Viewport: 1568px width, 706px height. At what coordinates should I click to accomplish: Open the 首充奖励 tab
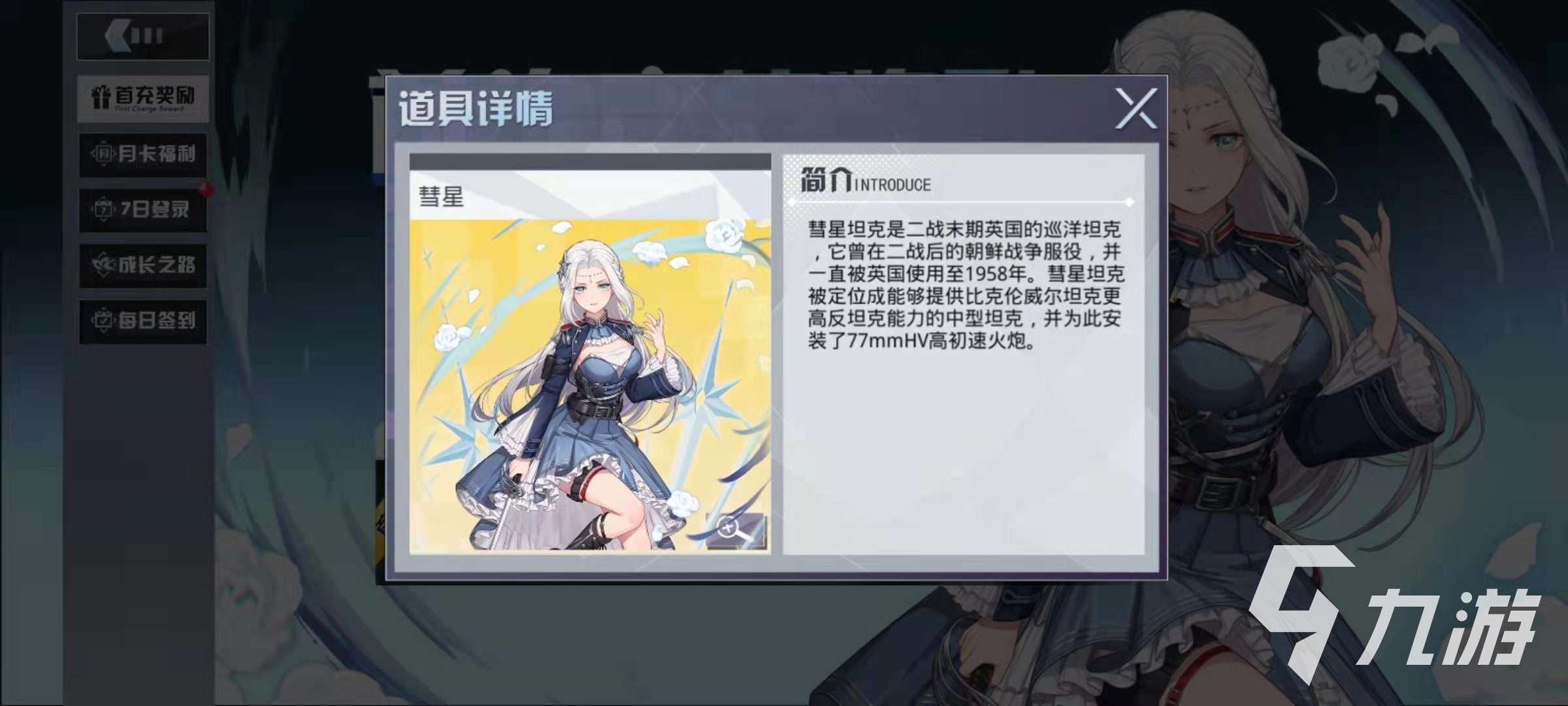143,99
